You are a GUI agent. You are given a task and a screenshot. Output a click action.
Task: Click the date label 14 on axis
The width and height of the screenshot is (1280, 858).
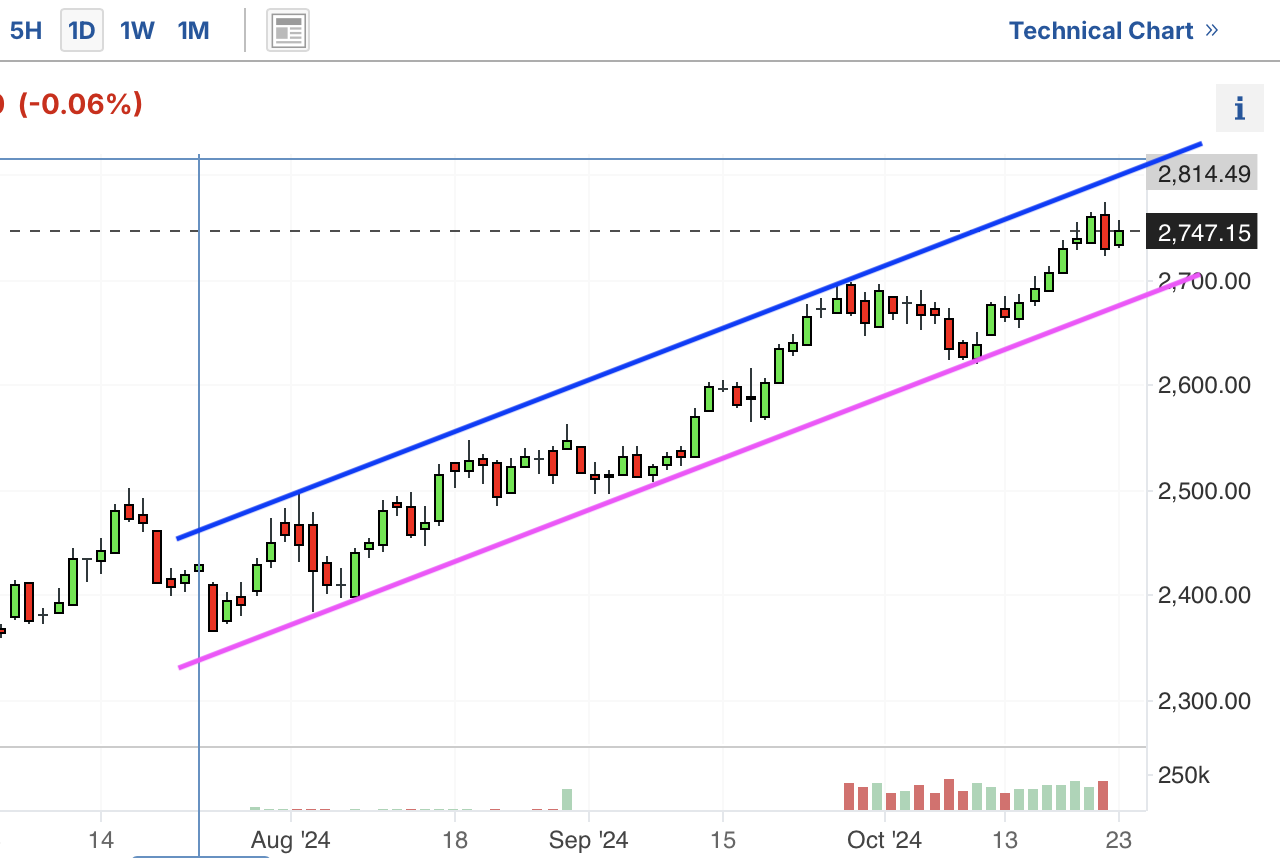coord(100,840)
